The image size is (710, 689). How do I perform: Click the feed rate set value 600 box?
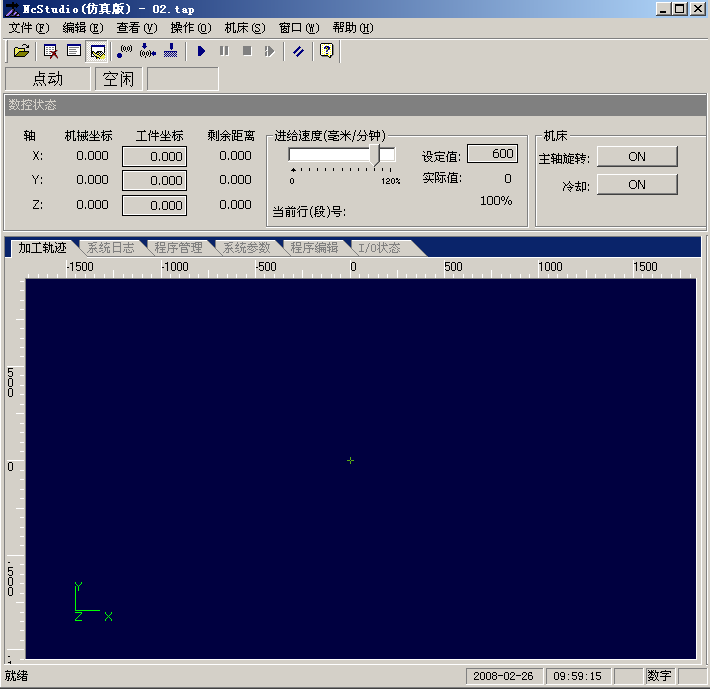point(492,154)
